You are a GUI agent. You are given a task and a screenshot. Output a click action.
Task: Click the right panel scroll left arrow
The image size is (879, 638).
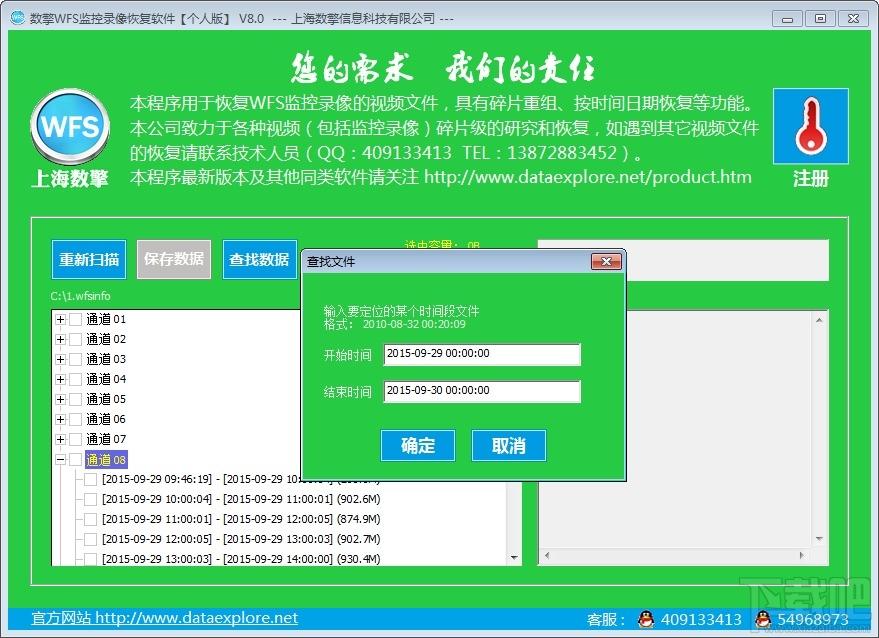tap(547, 556)
